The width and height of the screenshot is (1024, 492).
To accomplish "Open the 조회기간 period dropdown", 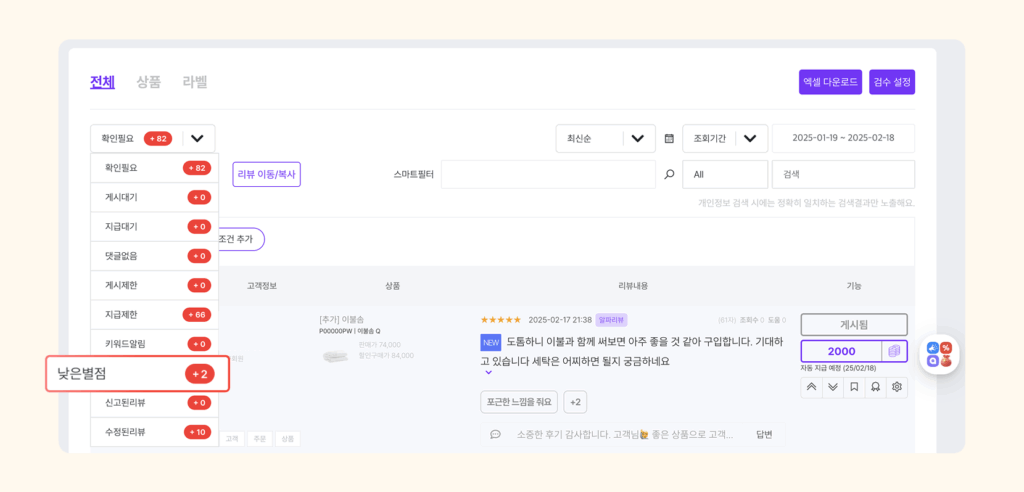I will click(724, 139).
